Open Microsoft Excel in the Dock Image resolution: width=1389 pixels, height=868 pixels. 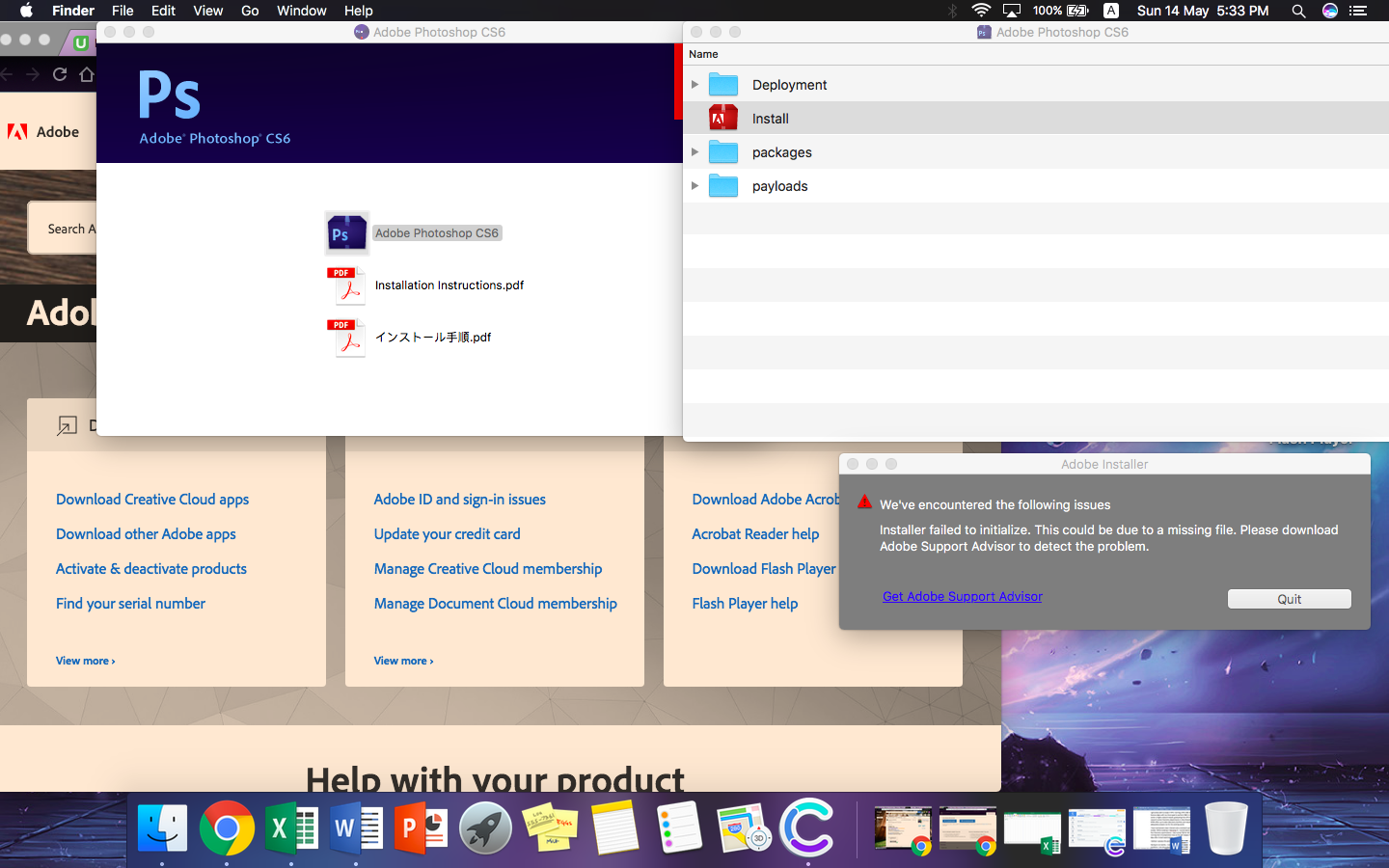click(291, 827)
